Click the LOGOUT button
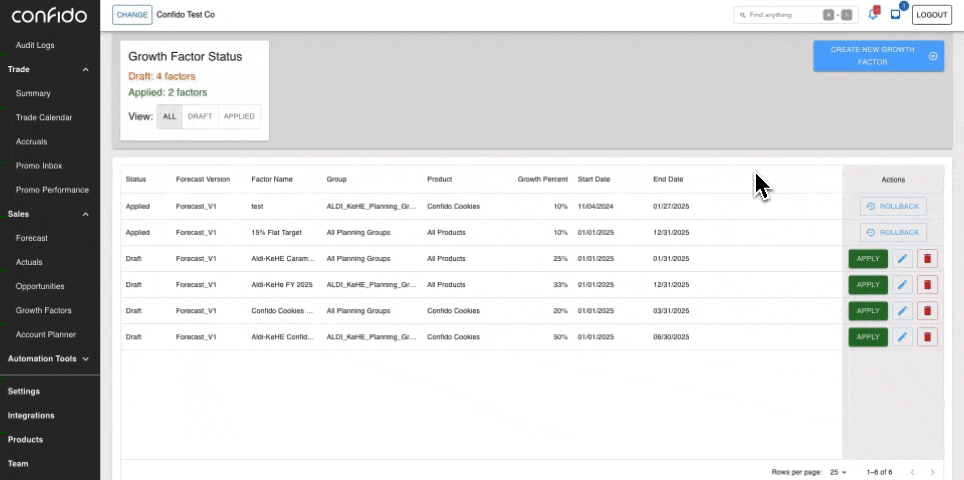The image size is (964, 480). coord(931,15)
